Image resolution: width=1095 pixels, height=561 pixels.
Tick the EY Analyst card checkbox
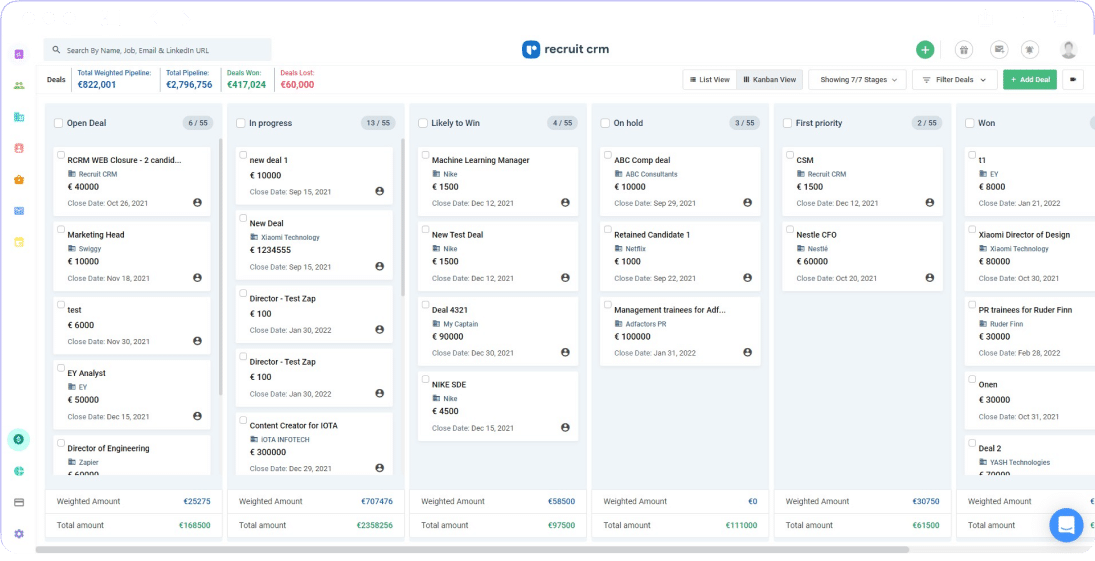(x=61, y=368)
